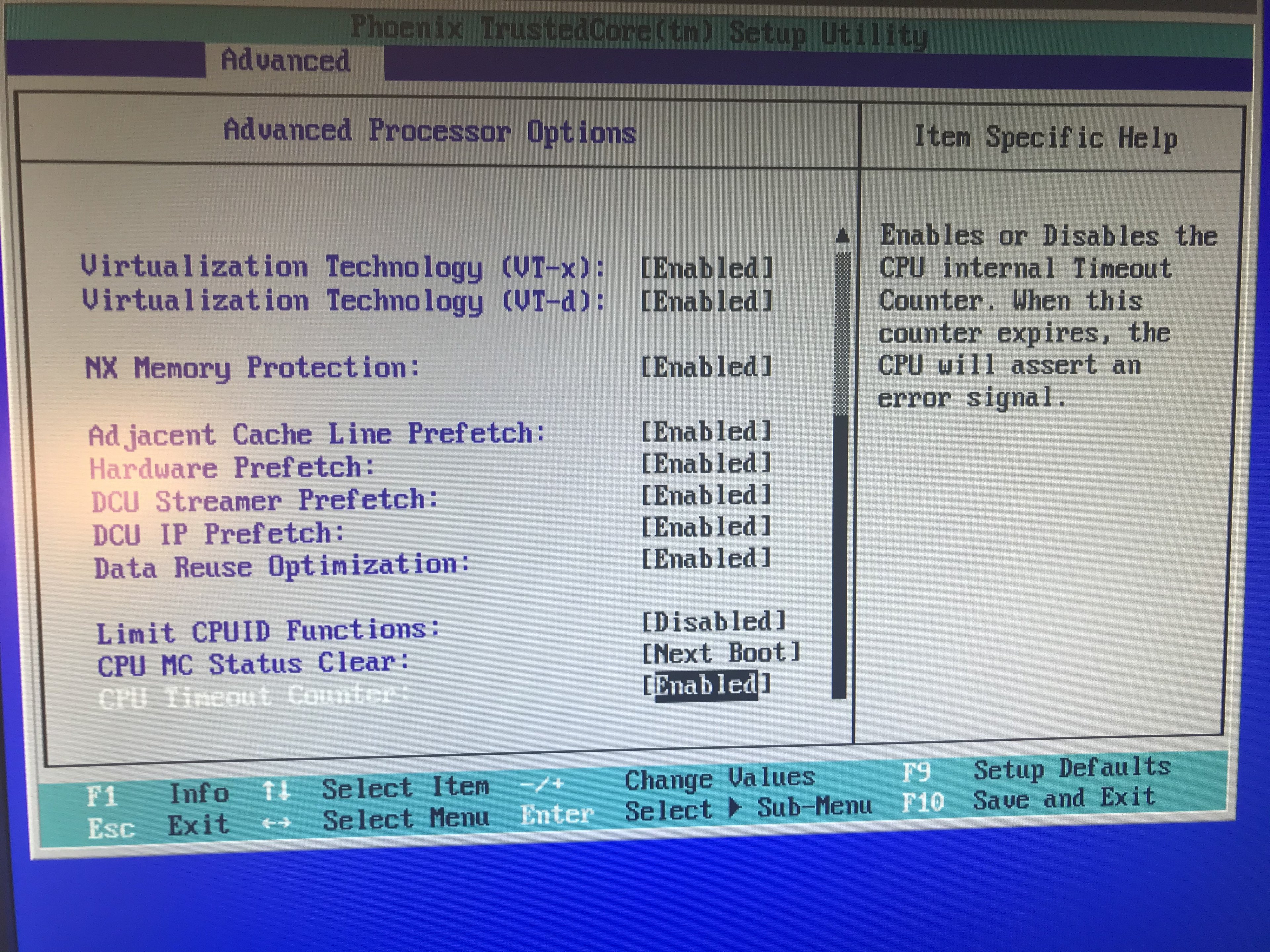Click the minus/plus Change Values symbol

pyautogui.click(x=542, y=784)
